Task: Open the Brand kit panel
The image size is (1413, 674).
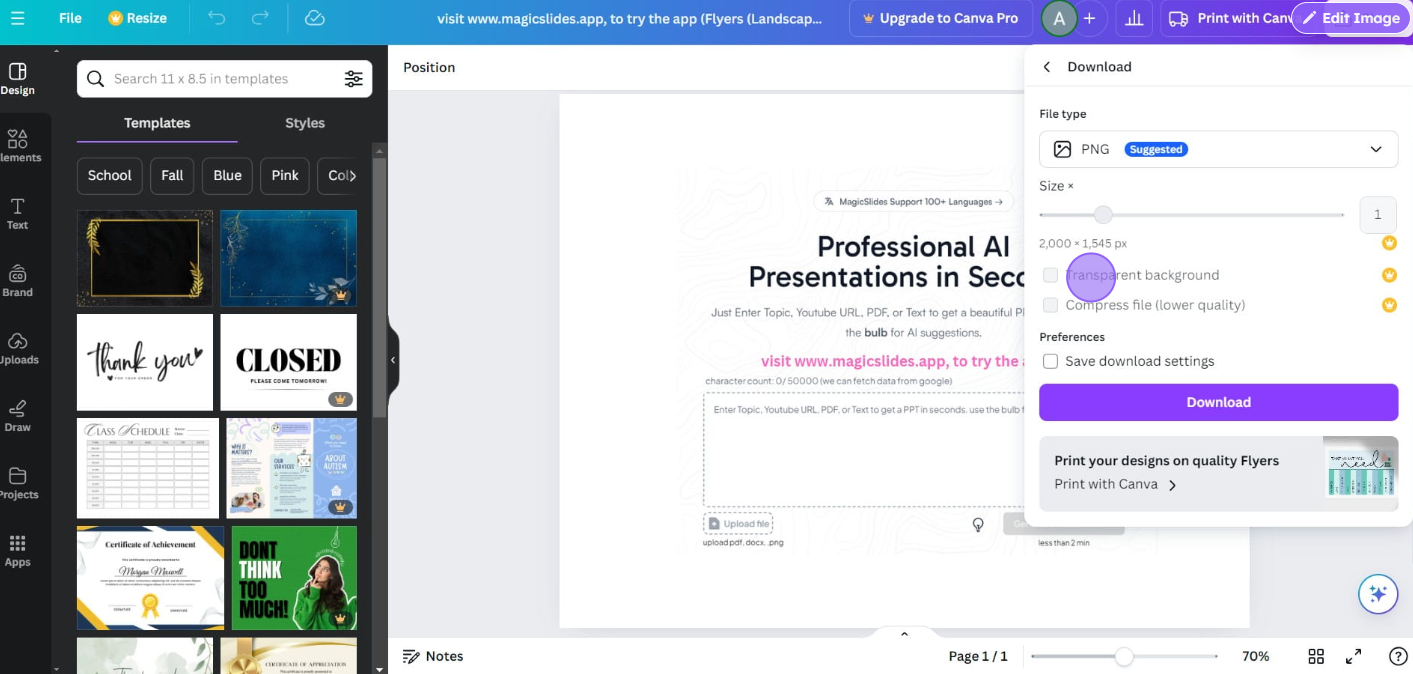Action: pyautogui.click(x=18, y=281)
